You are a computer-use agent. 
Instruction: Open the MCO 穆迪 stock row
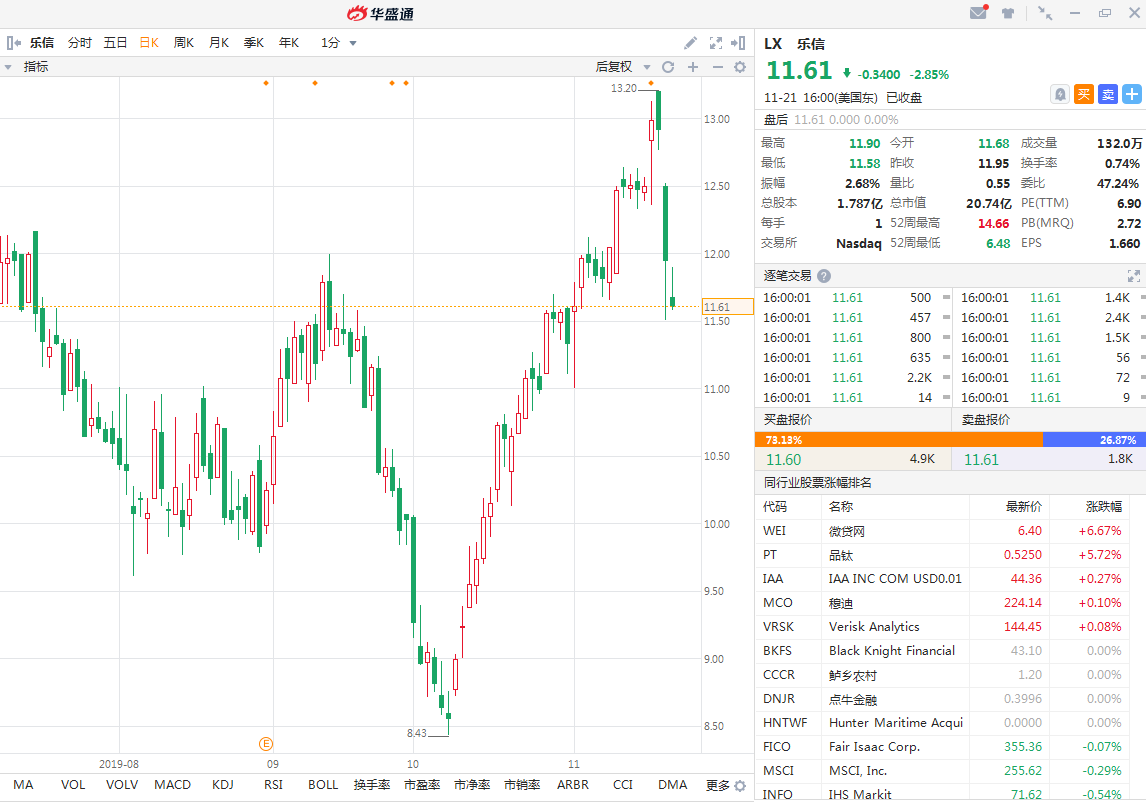click(942, 603)
